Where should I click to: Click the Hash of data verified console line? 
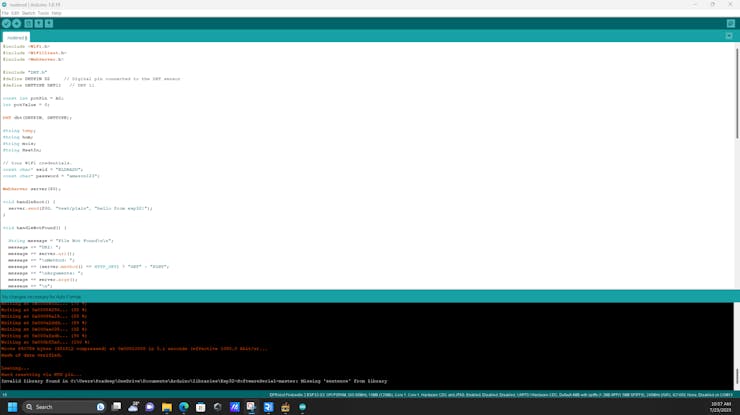[x=31, y=356]
